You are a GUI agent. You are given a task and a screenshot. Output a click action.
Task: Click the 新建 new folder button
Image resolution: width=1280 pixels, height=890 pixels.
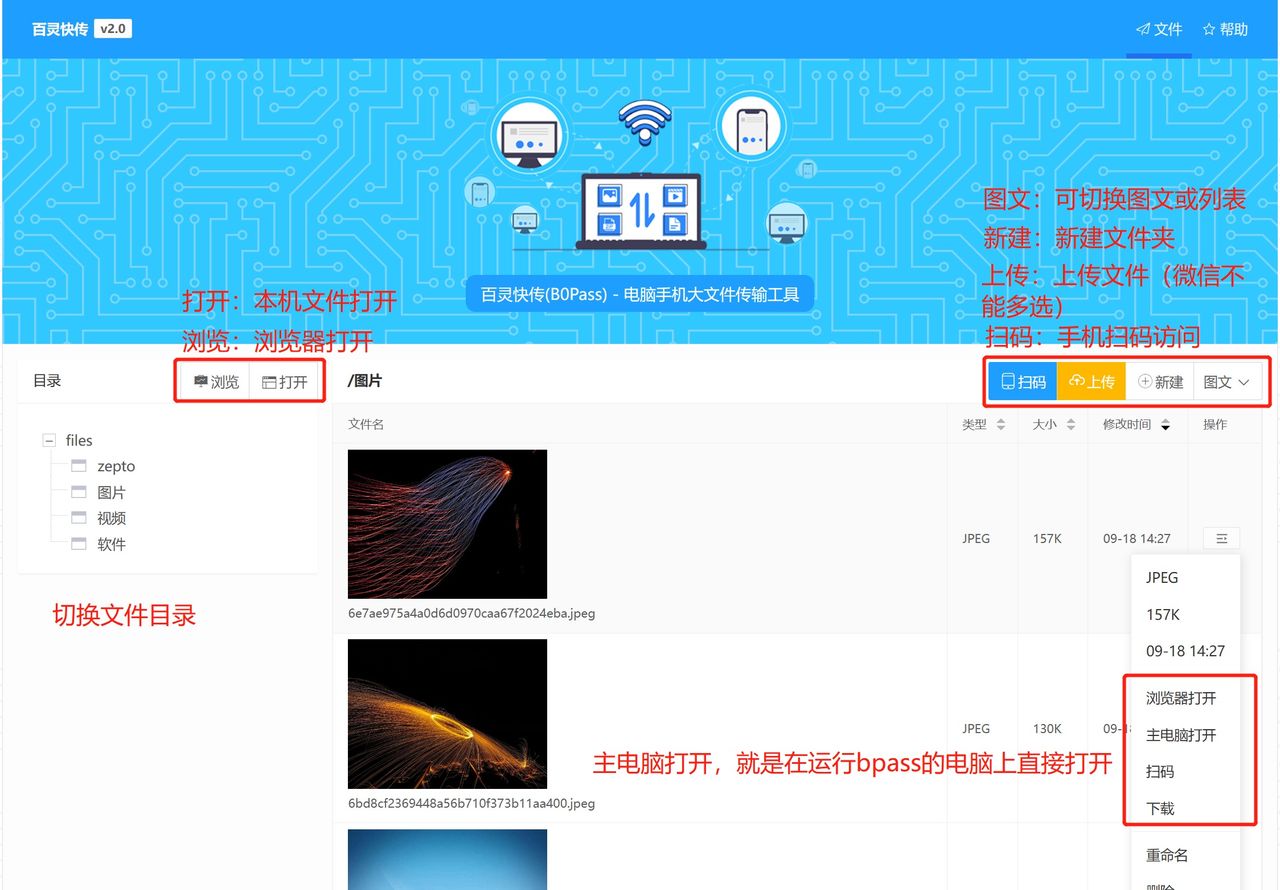pyautogui.click(x=1160, y=382)
